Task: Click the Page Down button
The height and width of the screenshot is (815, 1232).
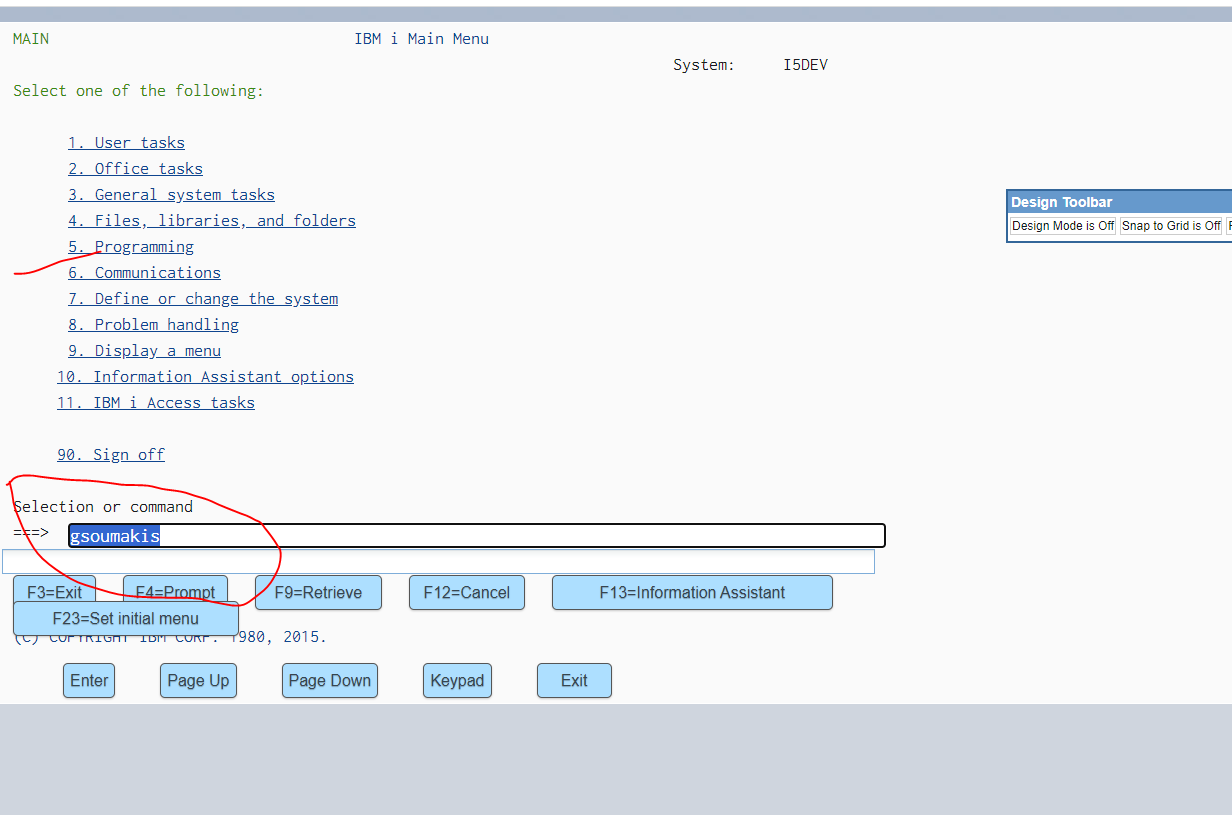Action: click(330, 680)
